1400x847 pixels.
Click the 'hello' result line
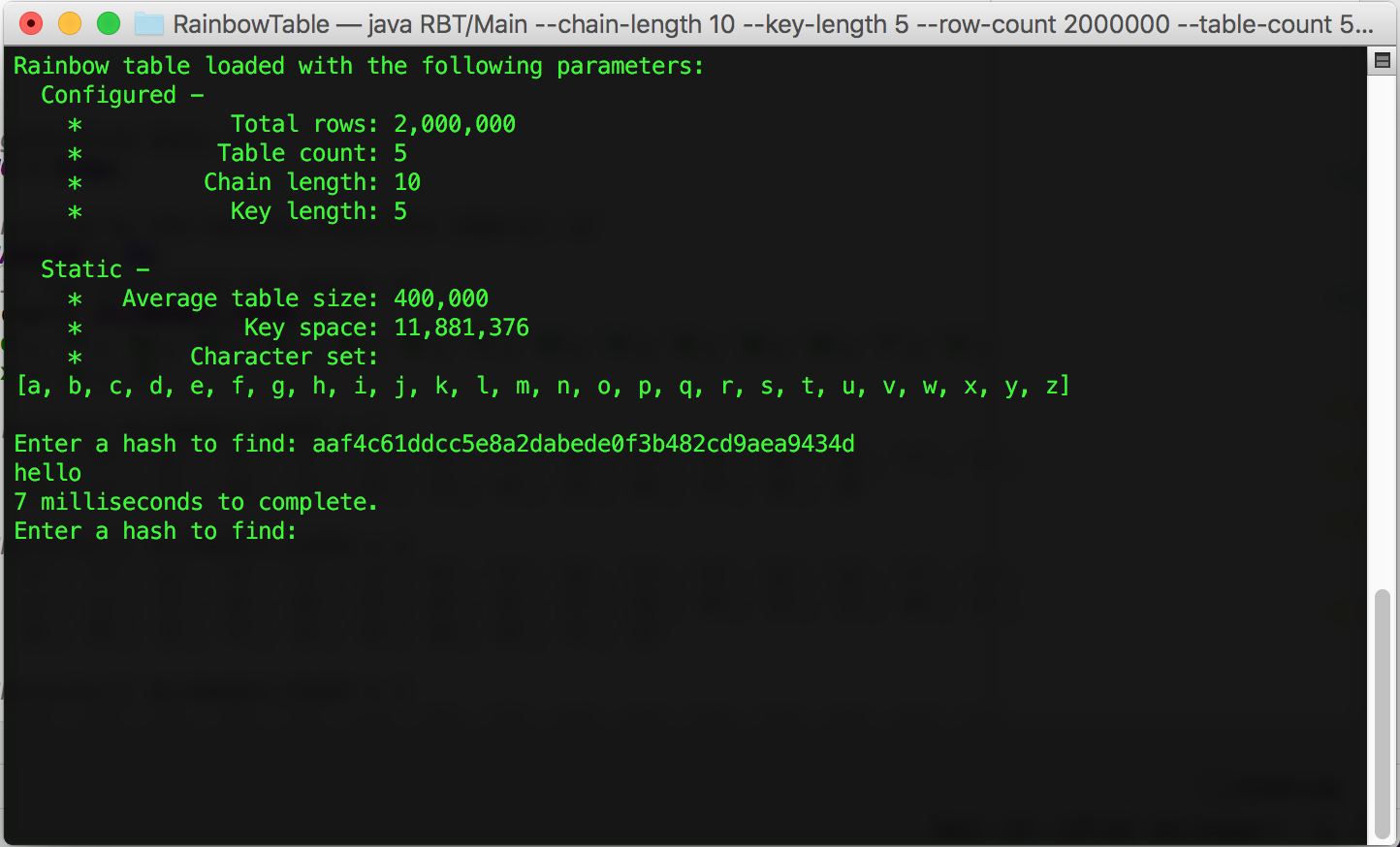pyautogui.click(x=48, y=473)
